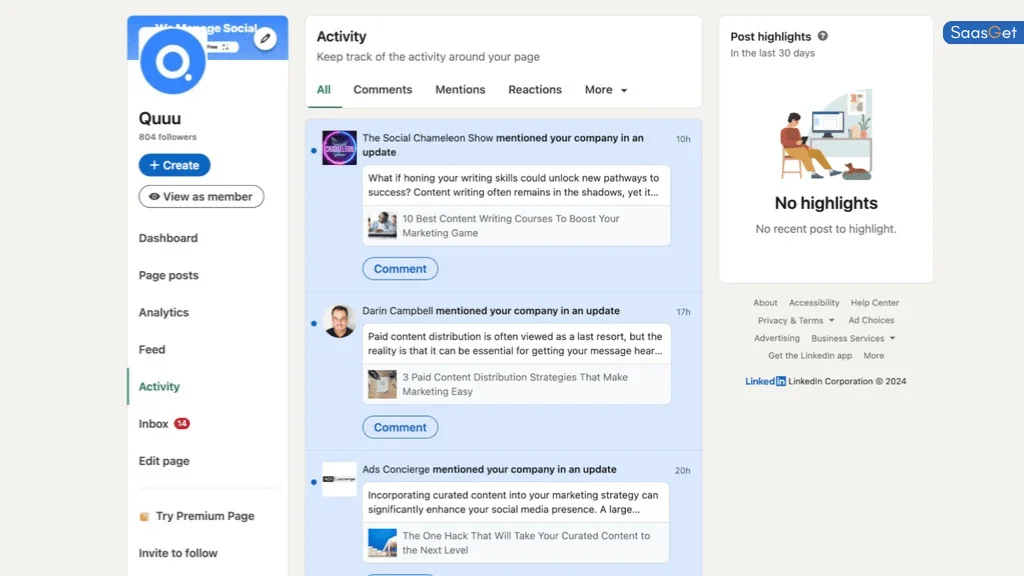Click the pencil edit icon on banner
The image size is (1024, 576).
tap(265, 39)
